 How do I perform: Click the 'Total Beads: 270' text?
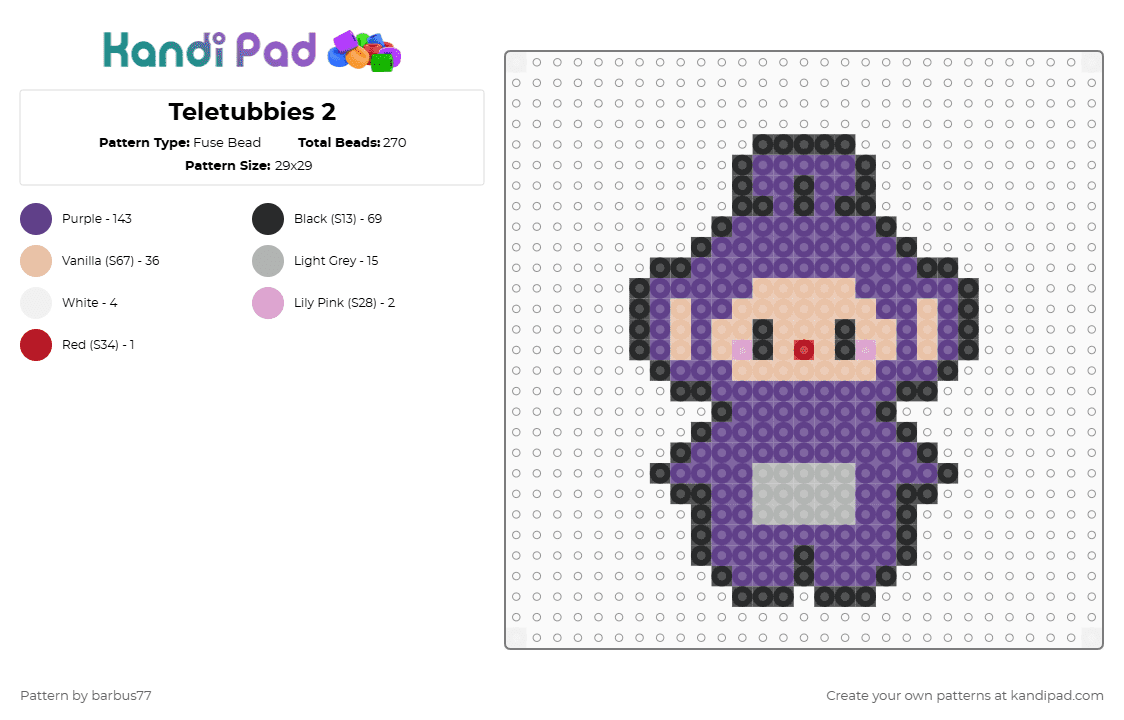point(352,143)
